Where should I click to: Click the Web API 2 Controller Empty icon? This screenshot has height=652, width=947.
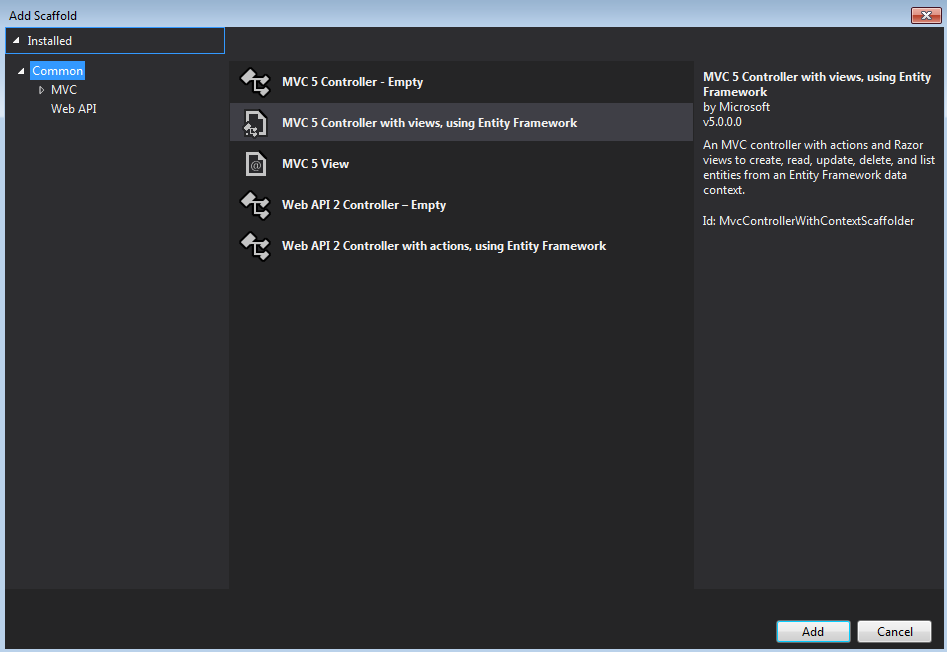256,205
